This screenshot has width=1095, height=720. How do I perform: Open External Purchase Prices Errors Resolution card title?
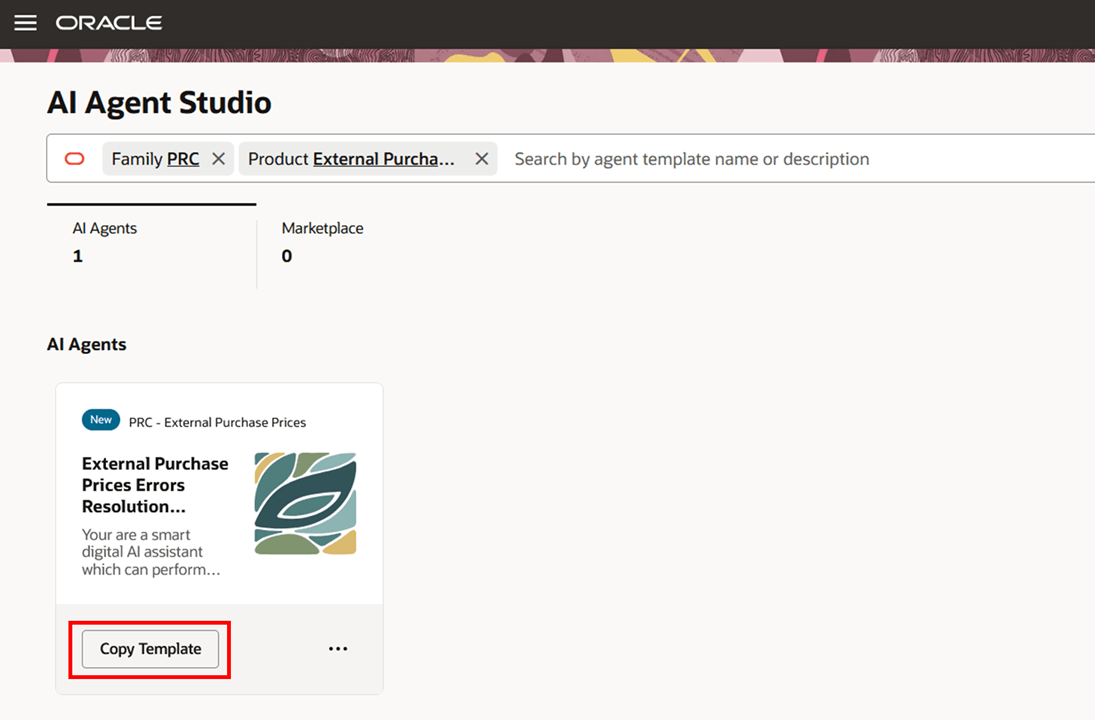point(155,485)
